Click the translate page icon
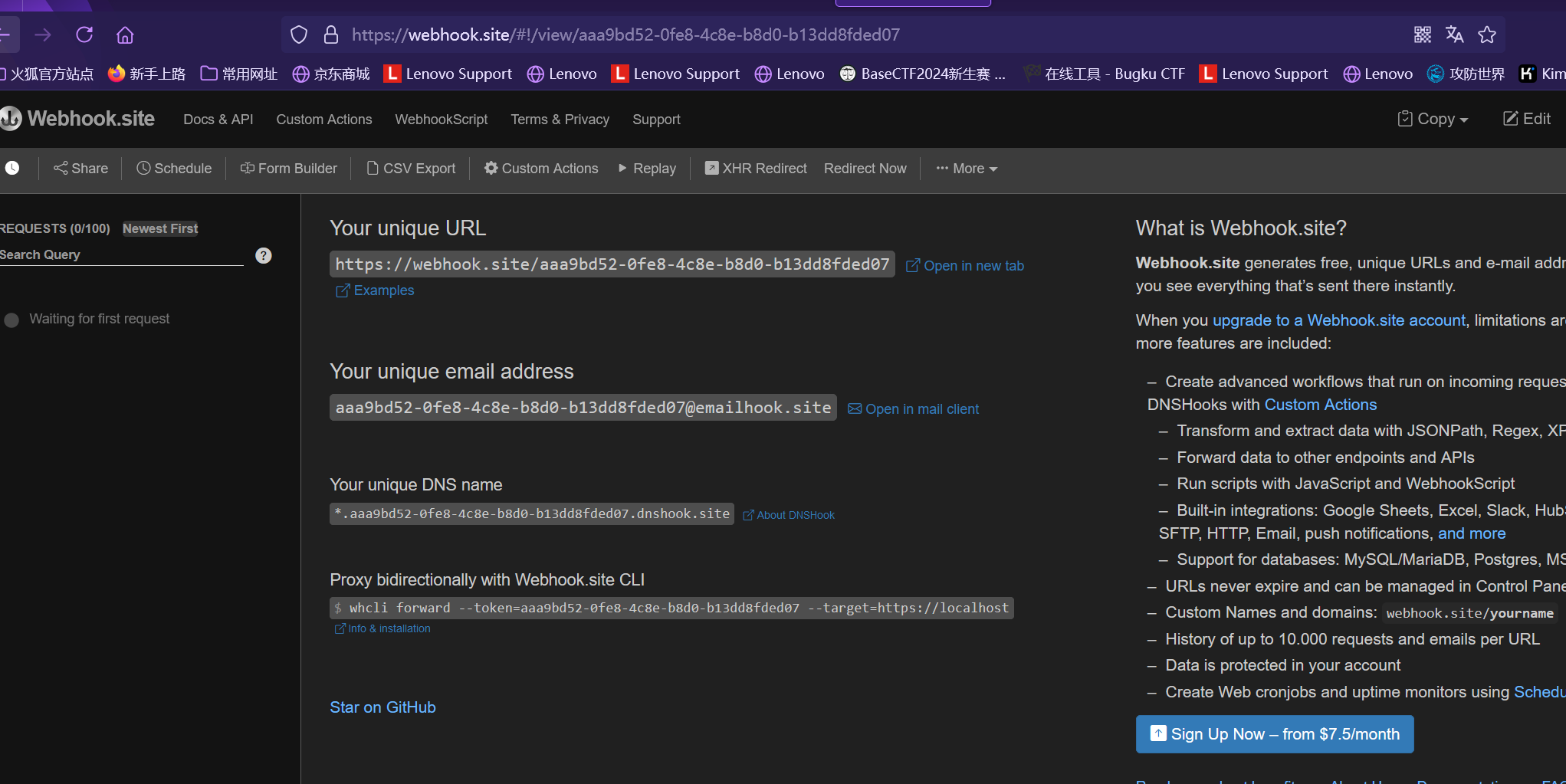Screen dimensions: 1566x784 pos(1454,34)
